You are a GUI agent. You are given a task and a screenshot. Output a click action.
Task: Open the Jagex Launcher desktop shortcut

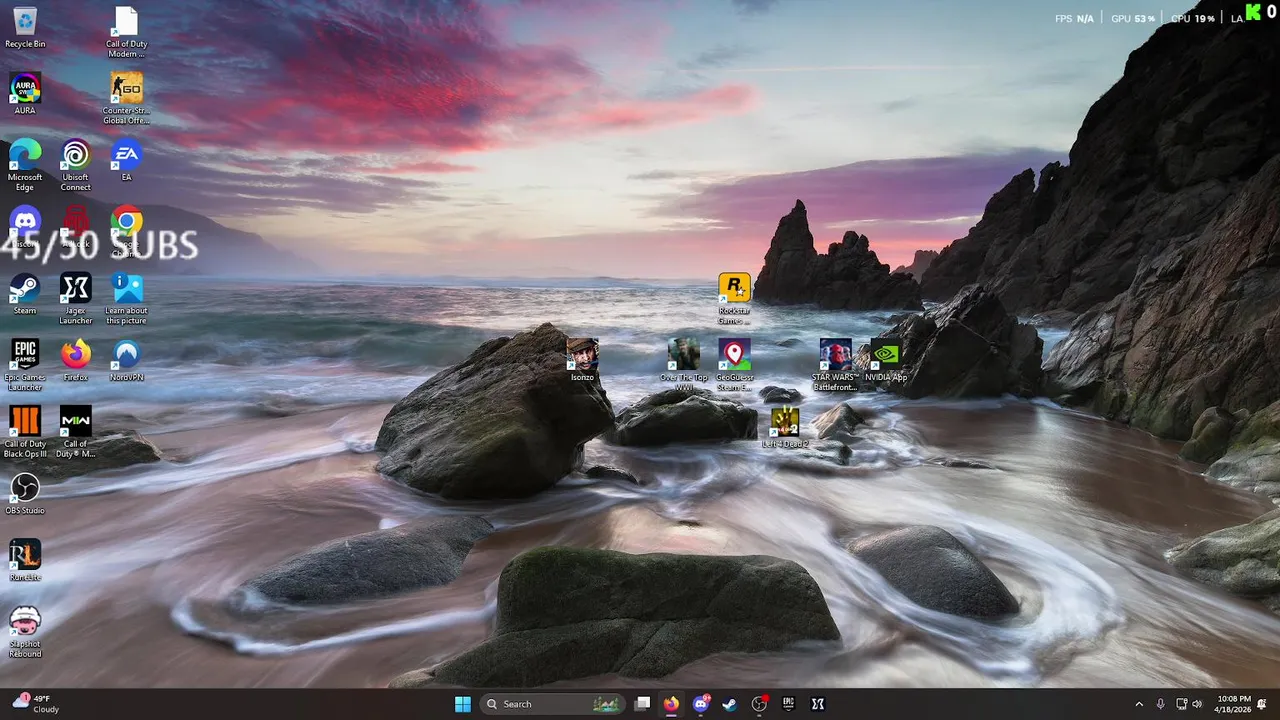coord(75,298)
